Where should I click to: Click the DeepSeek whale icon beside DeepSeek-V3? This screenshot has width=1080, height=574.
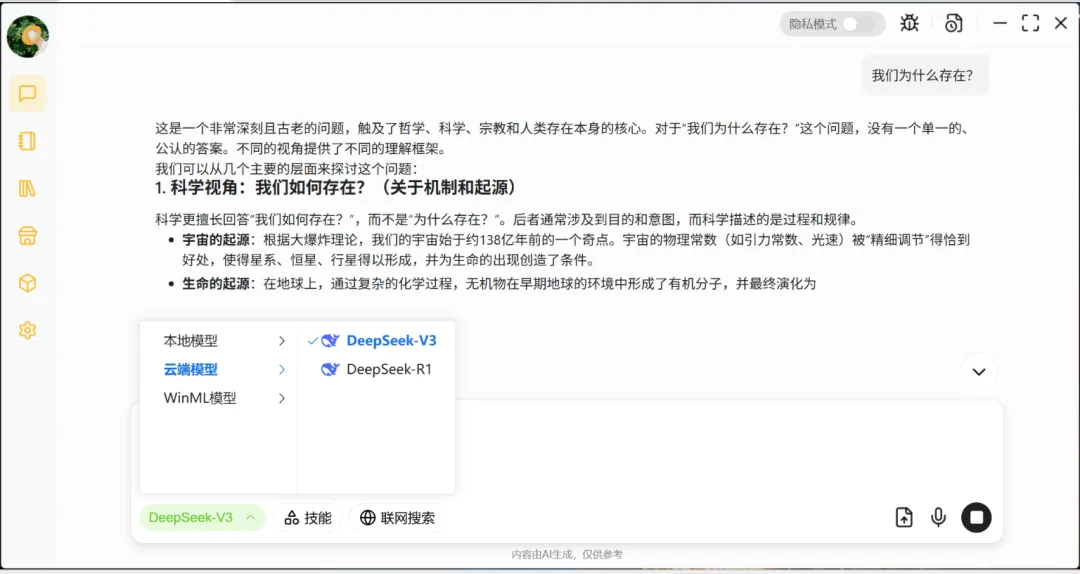tap(331, 340)
